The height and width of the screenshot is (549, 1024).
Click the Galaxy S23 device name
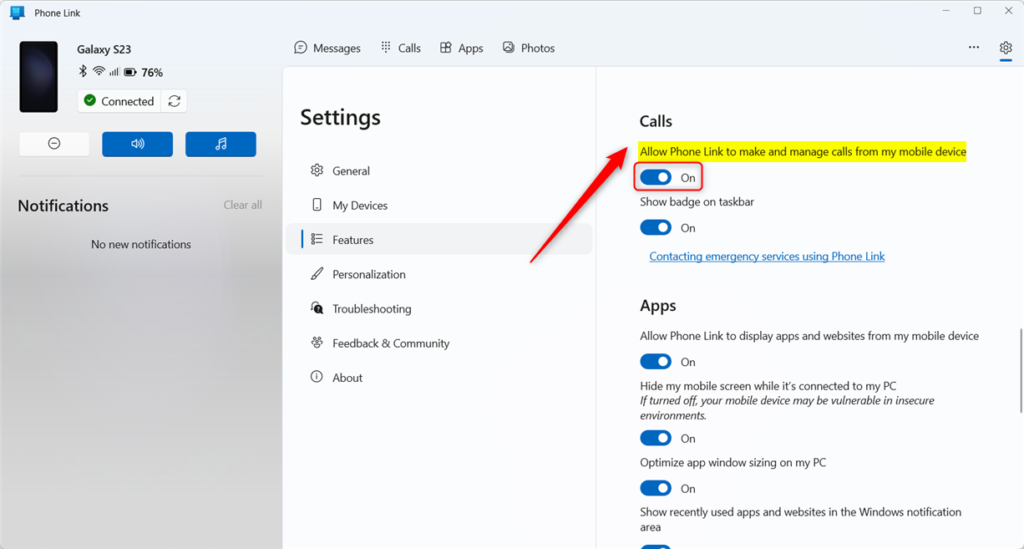104,49
